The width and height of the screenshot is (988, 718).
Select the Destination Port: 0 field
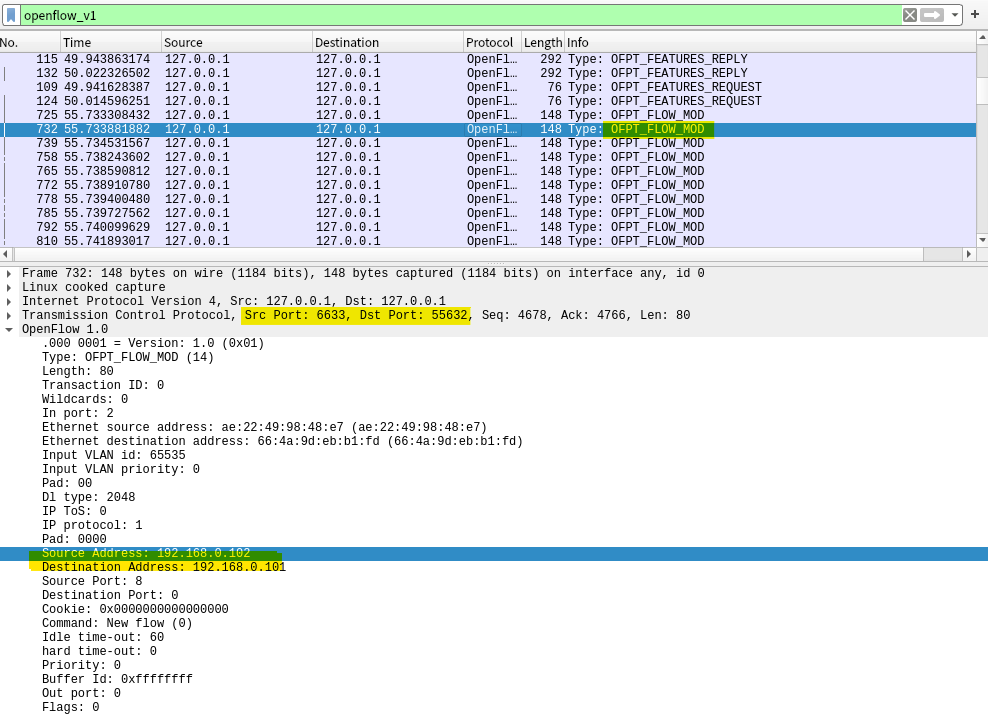pos(110,595)
